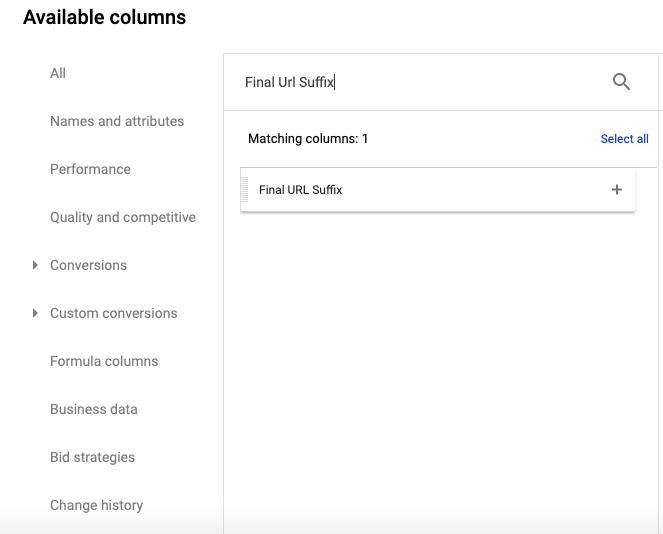Open Business data category
The image size is (663, 534).
pyautogui.click(x=94, y=409)
